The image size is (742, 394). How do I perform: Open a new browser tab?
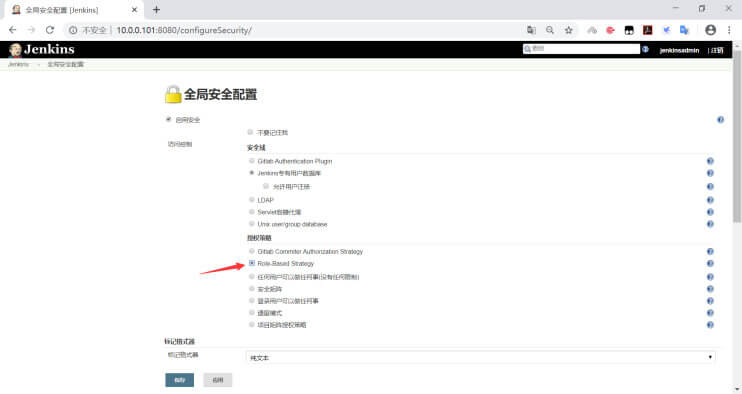tap(156, 9)
